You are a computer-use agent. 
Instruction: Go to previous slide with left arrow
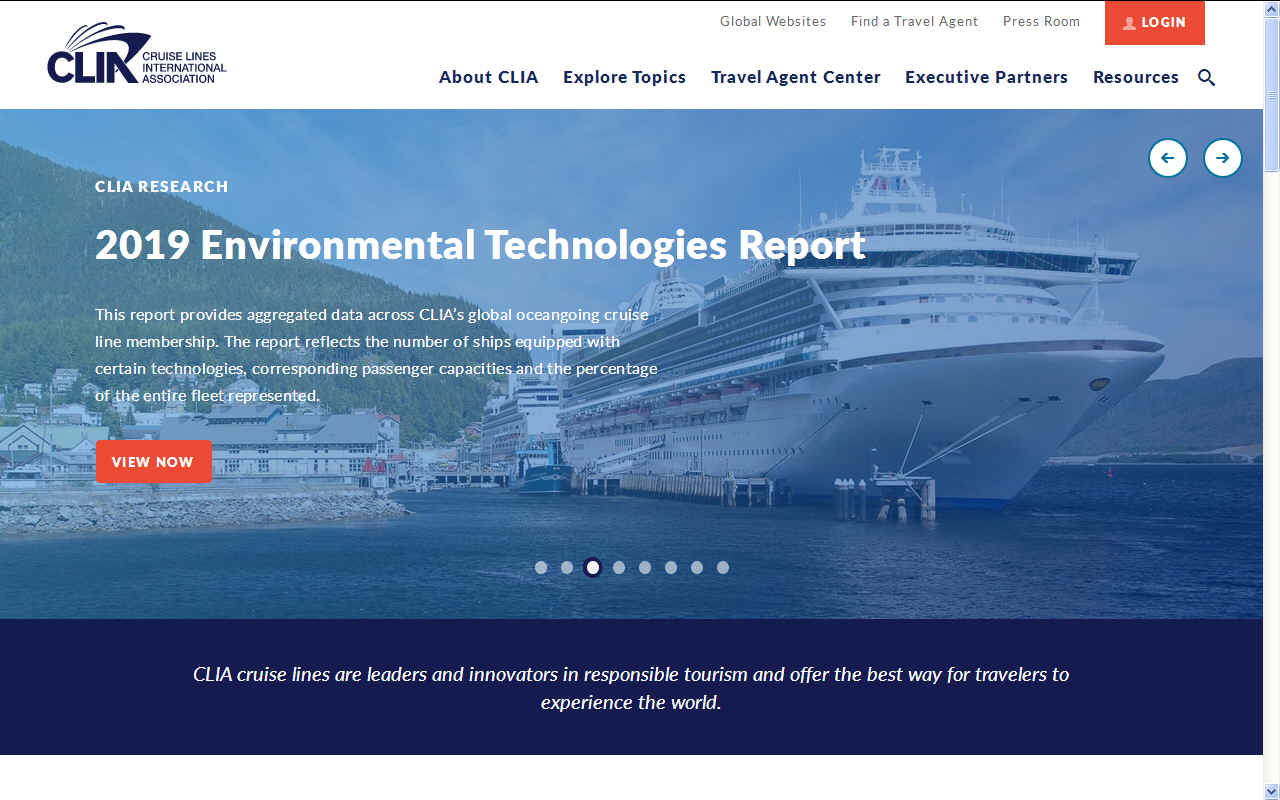pyautogui.click(x=1168, y=158)
